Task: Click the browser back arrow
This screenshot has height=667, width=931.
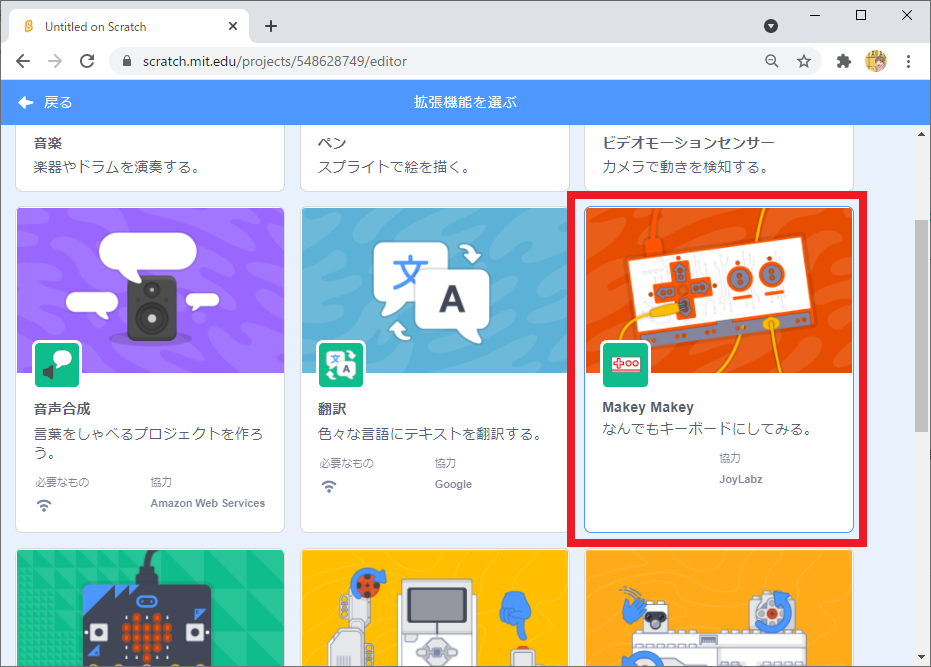Action: [23, 61]
